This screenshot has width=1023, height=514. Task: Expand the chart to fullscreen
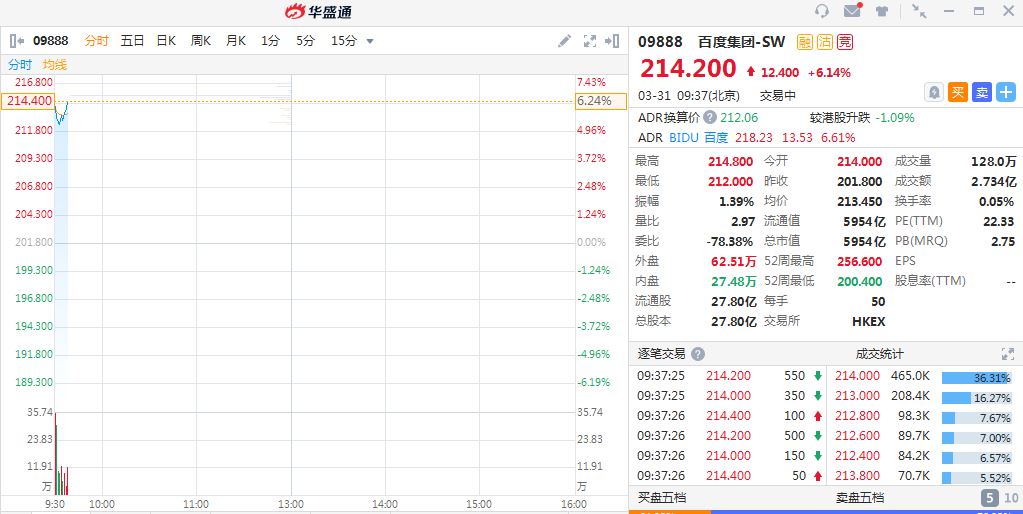[589, 41]
